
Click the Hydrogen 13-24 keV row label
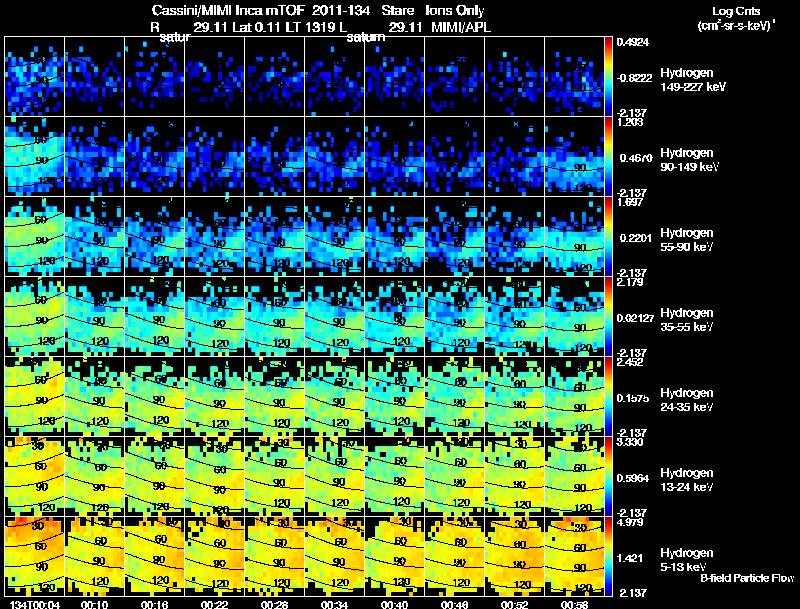tap(687, 479)
